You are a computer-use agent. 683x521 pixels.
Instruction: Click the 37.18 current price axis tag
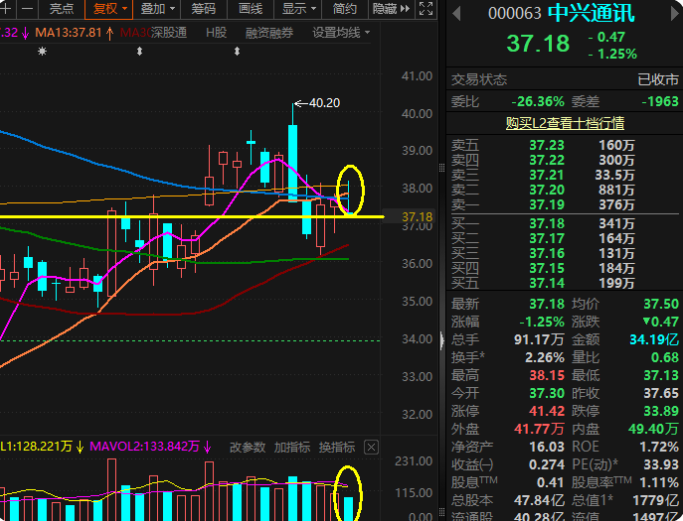click(417, 217)
